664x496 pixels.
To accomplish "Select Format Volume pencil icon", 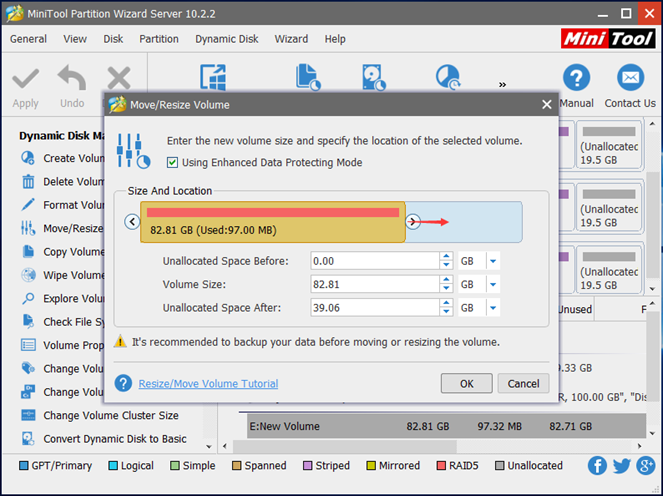I will [28, 205].
